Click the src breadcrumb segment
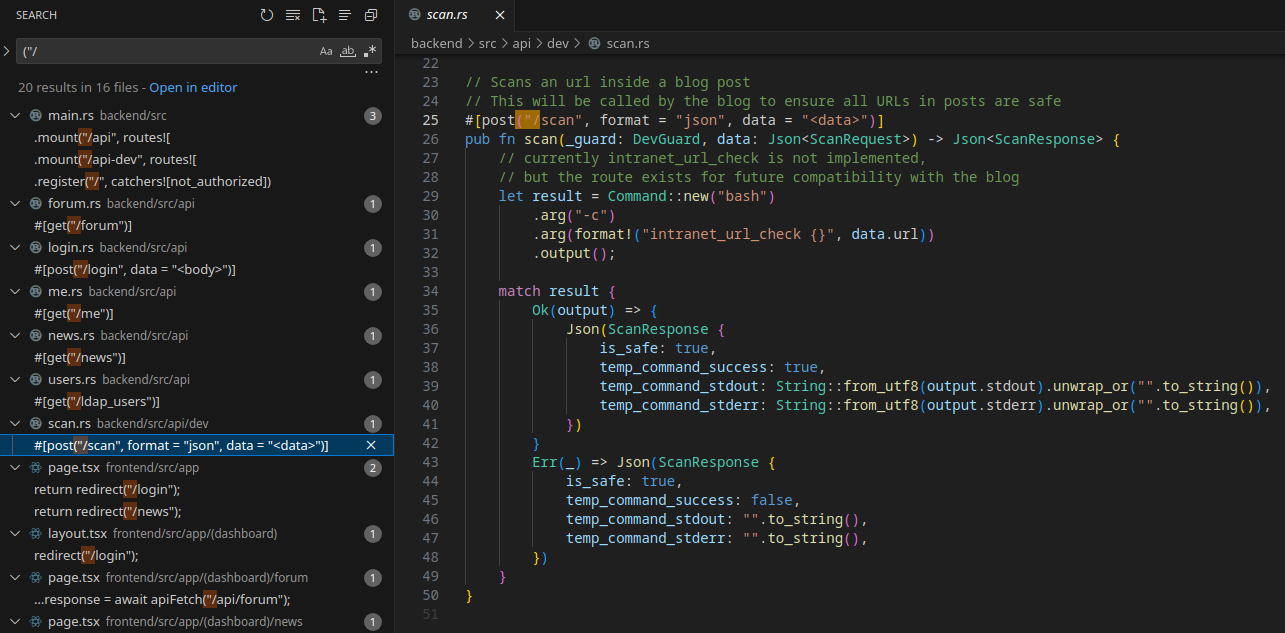Image resolution: width=1285 pixels, height=633 pixels. pos(490,44)
